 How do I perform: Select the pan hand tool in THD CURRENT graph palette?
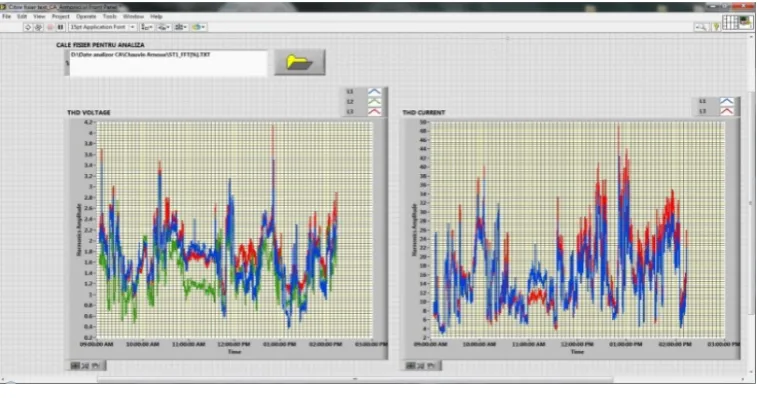(x=431, y=366)
